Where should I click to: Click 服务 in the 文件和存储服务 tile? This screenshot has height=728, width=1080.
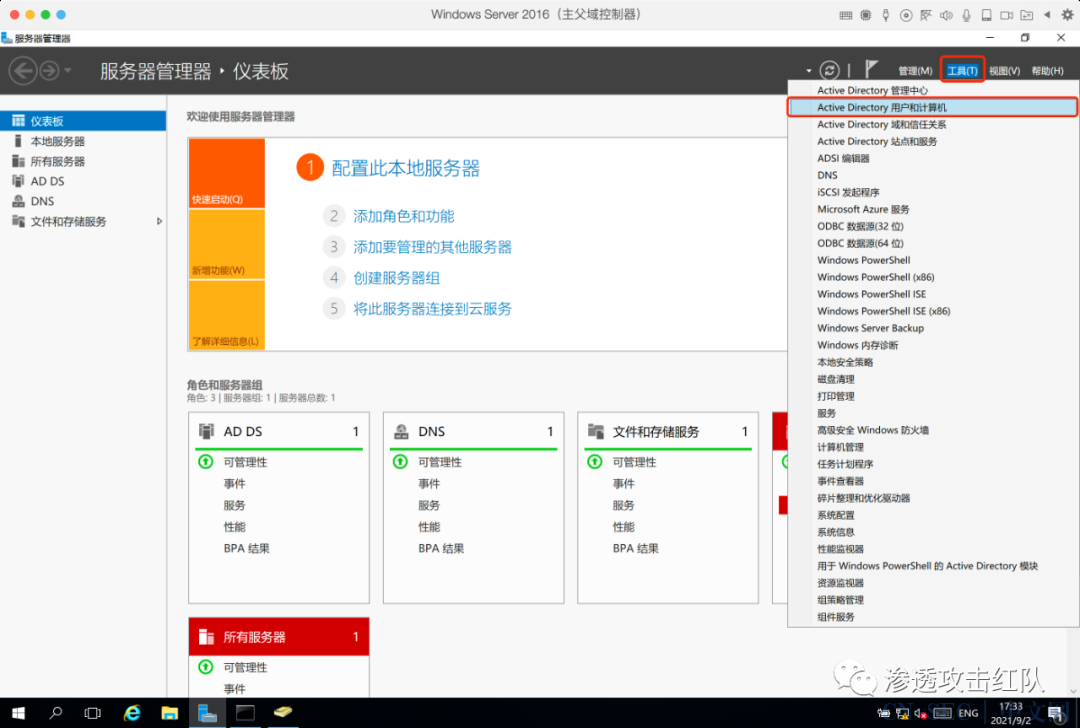coord(623,506)
